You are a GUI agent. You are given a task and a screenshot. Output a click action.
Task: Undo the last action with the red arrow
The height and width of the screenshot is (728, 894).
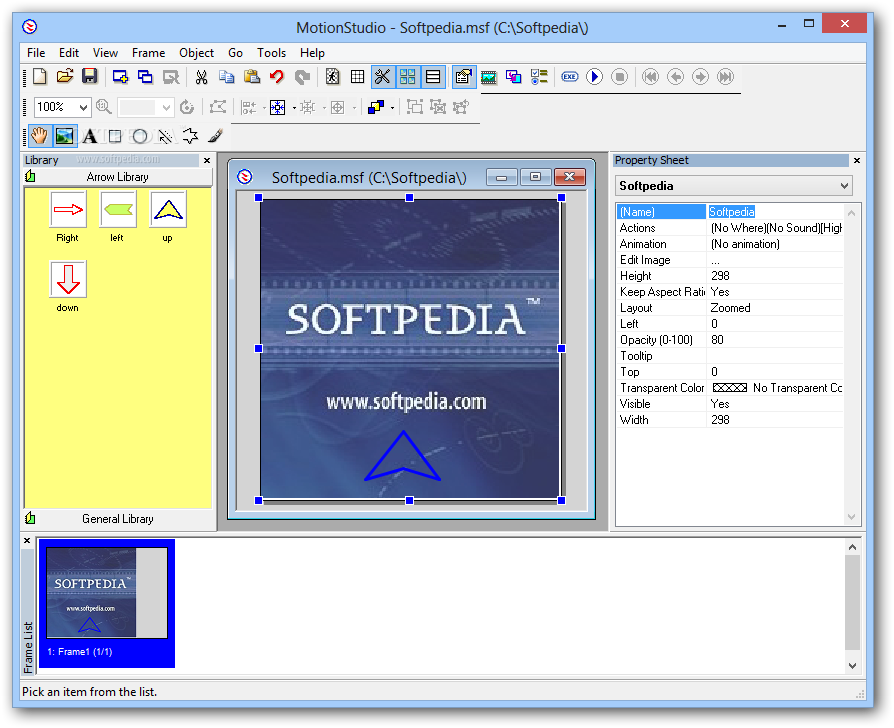277,76
